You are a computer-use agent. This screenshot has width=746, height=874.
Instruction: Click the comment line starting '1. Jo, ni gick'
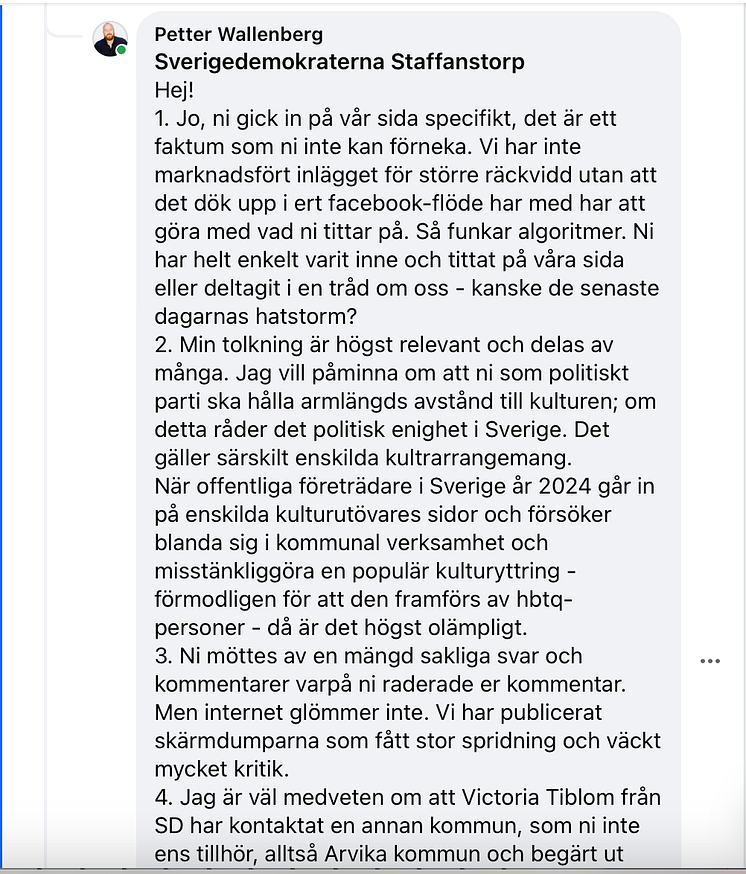coord(385,119)
